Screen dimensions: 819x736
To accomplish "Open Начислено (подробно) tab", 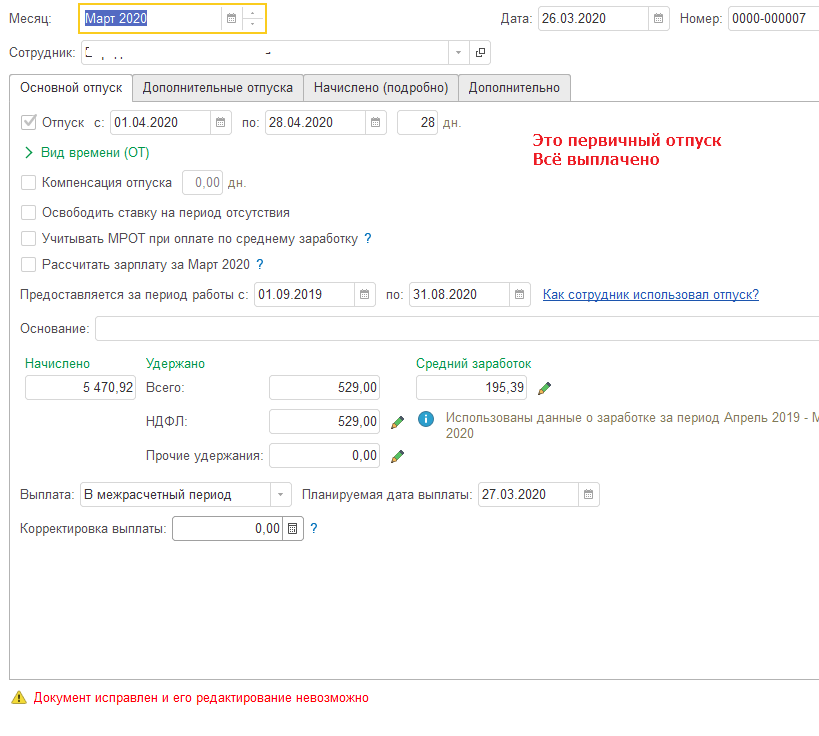I will click(380, 88).
